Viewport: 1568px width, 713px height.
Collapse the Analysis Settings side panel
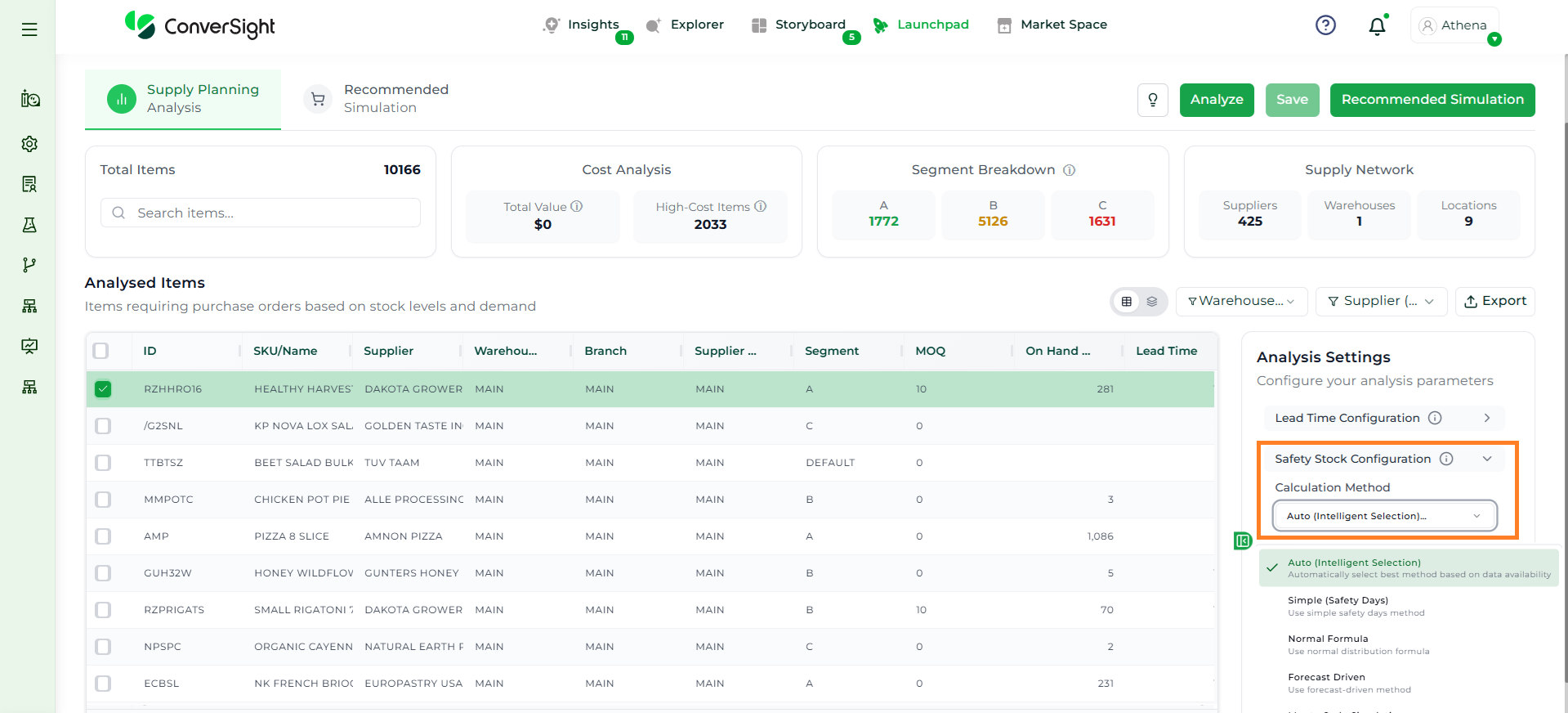(x=1242, y=540)
